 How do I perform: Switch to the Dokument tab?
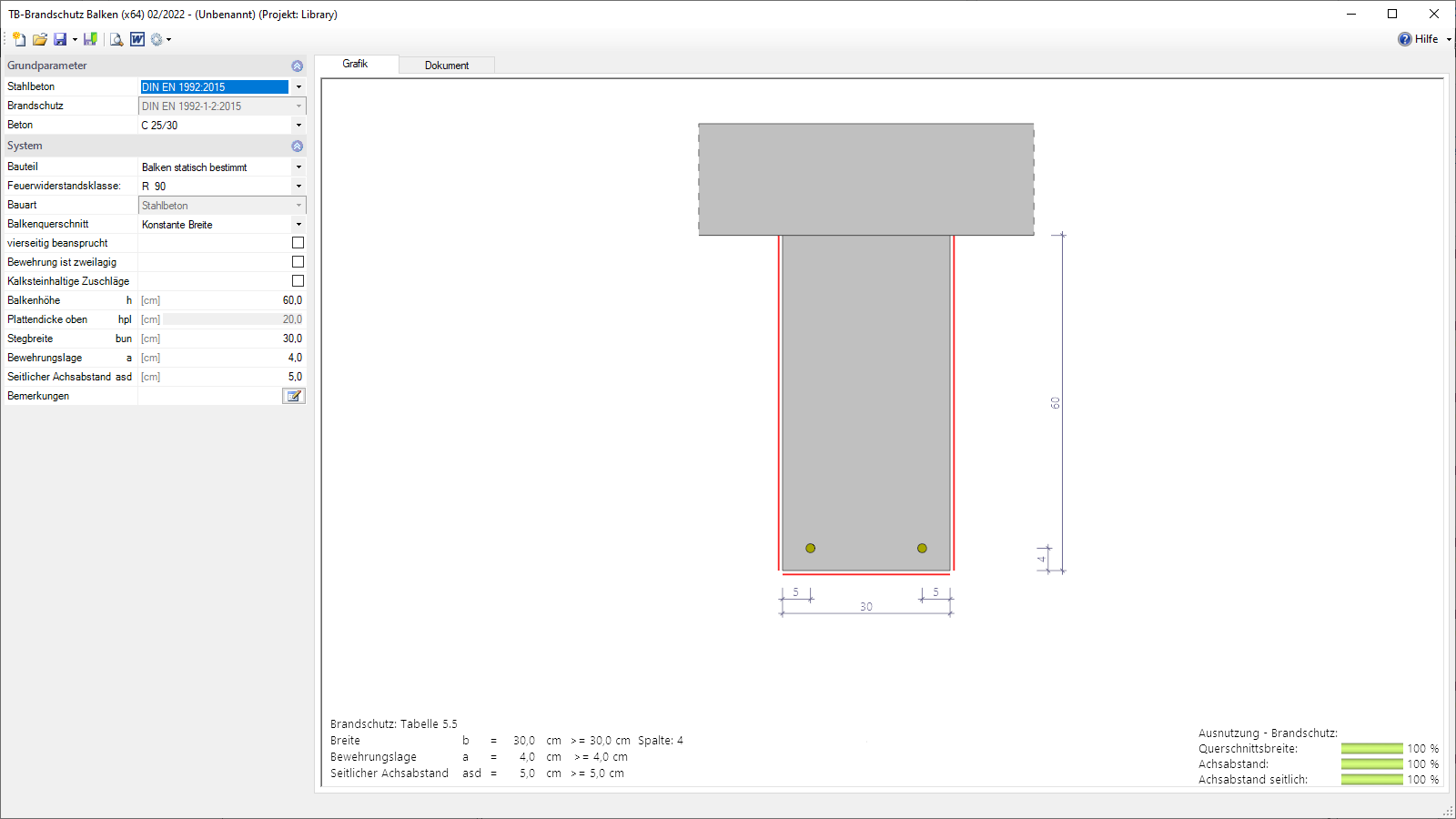pyautogui.click(x=447, y=66)
